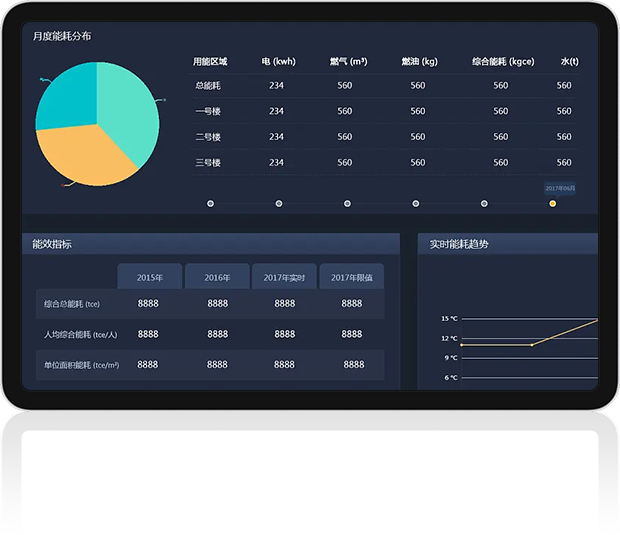This screenshot has height=535, width=620.
Task: Select the highlighted yellow timeline dot
Action: tap(553, 204)
